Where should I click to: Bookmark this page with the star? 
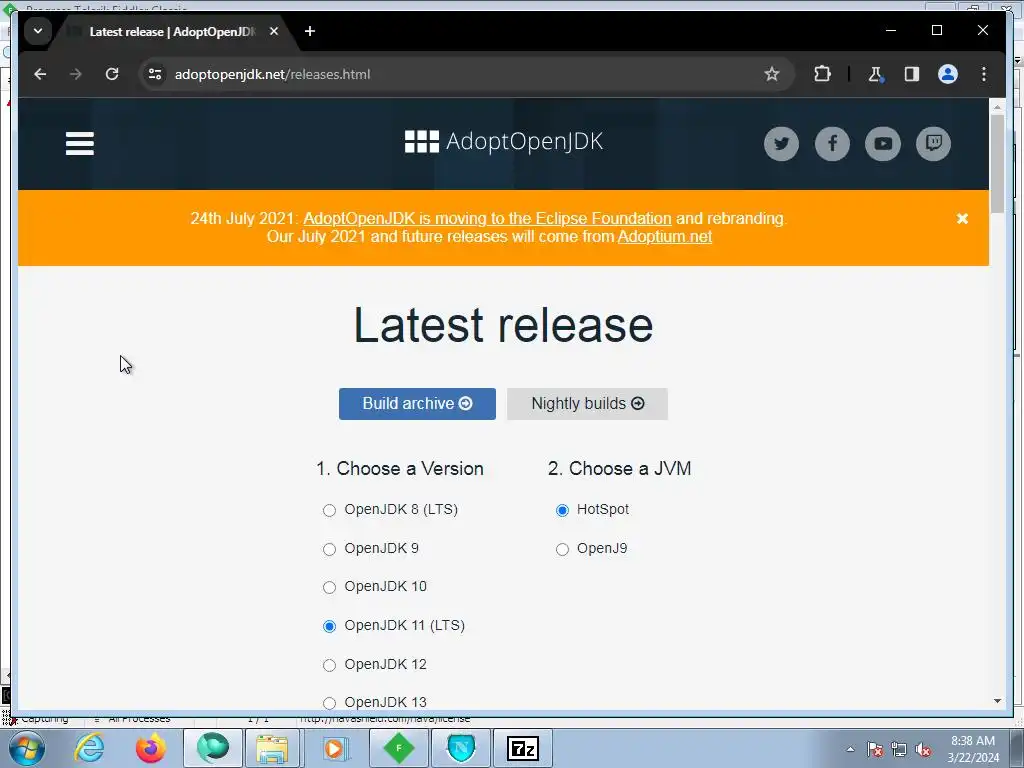click(x=772, y=74)
